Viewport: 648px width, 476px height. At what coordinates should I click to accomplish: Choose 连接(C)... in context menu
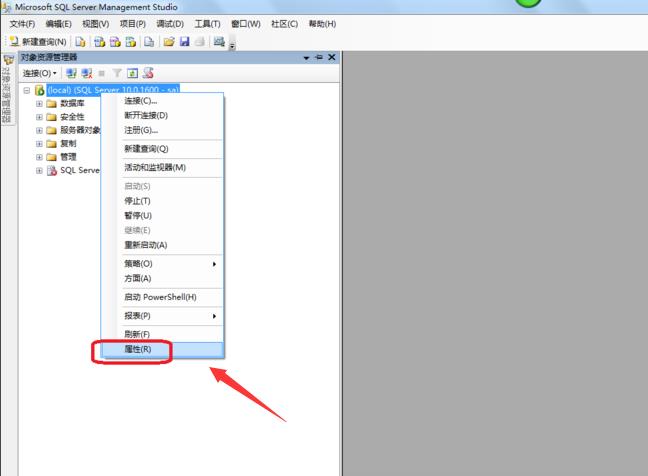pyautogui.click(x=162, y=101)
